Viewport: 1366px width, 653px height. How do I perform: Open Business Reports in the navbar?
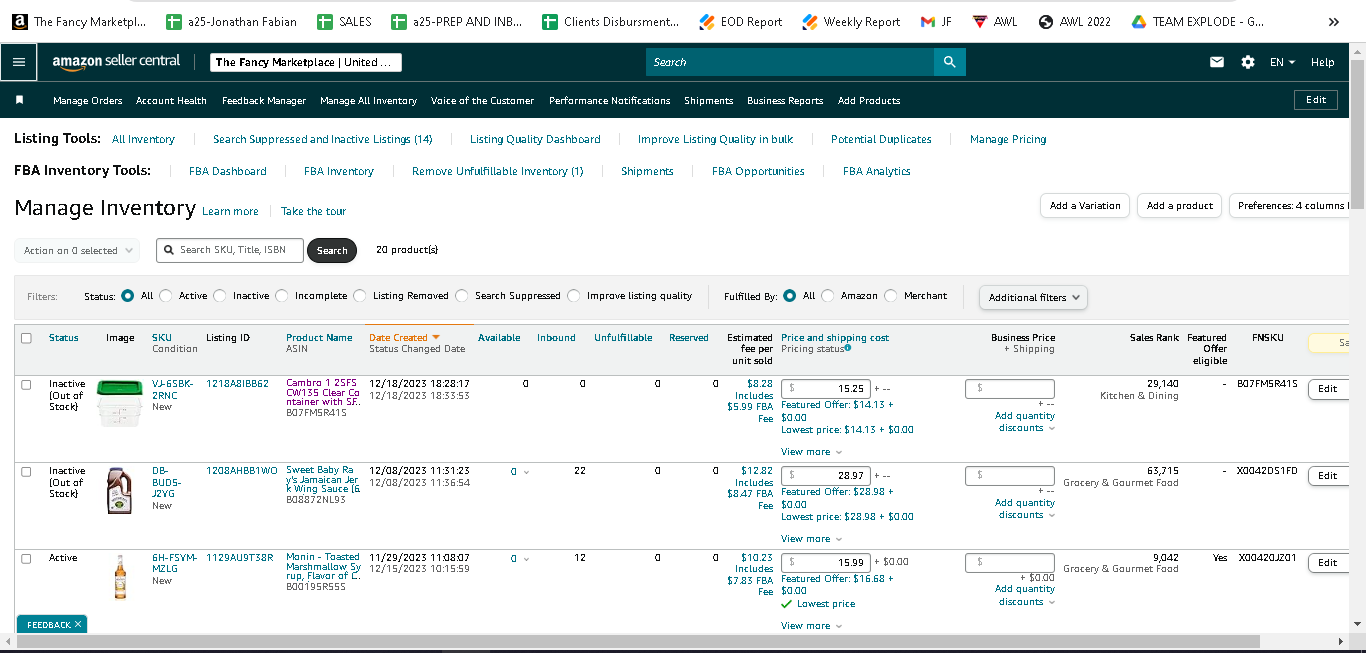[785, 100]
